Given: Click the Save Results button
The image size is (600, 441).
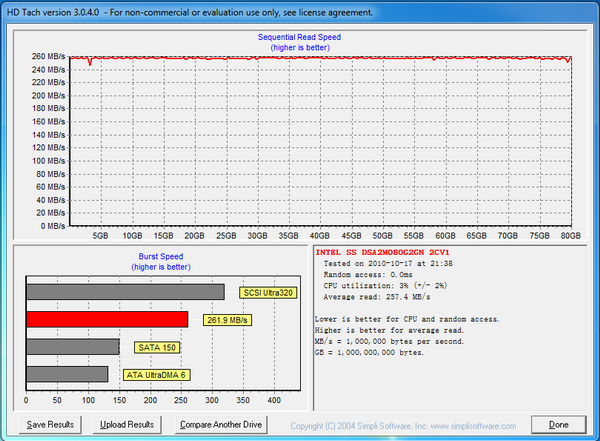Looking at the screenshot, I should pos(50,425).
